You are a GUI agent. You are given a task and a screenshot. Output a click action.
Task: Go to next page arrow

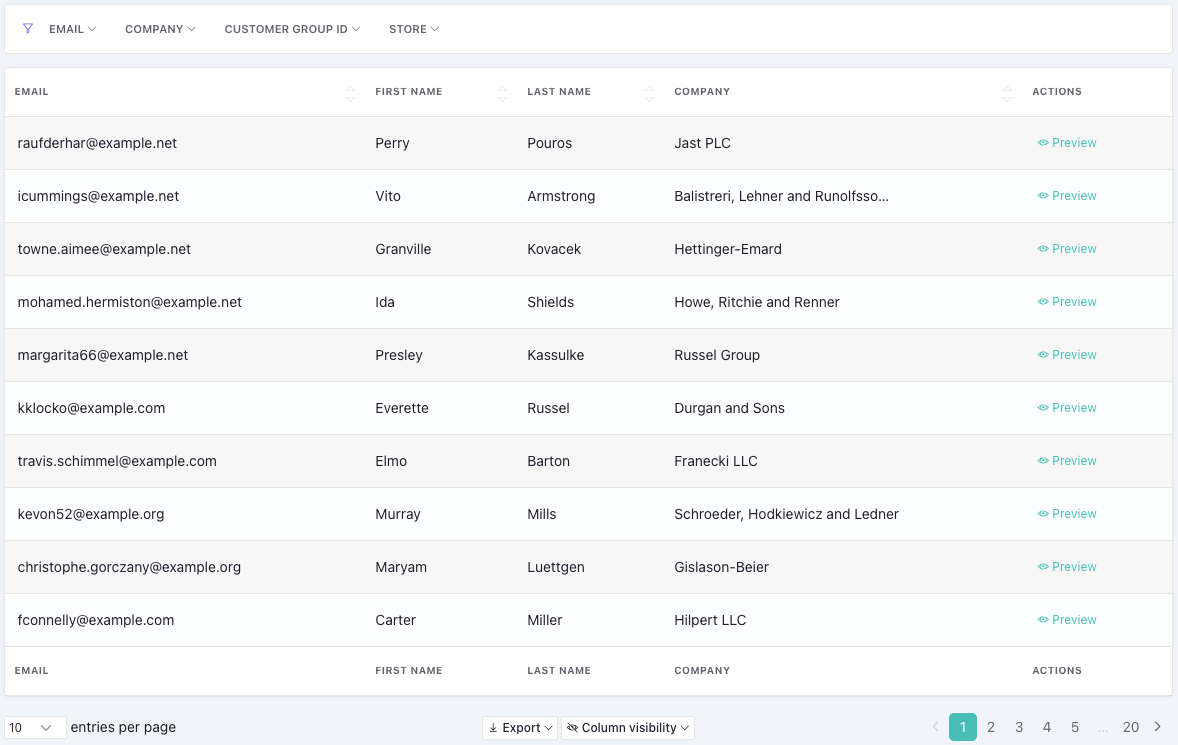[1158, 727]
